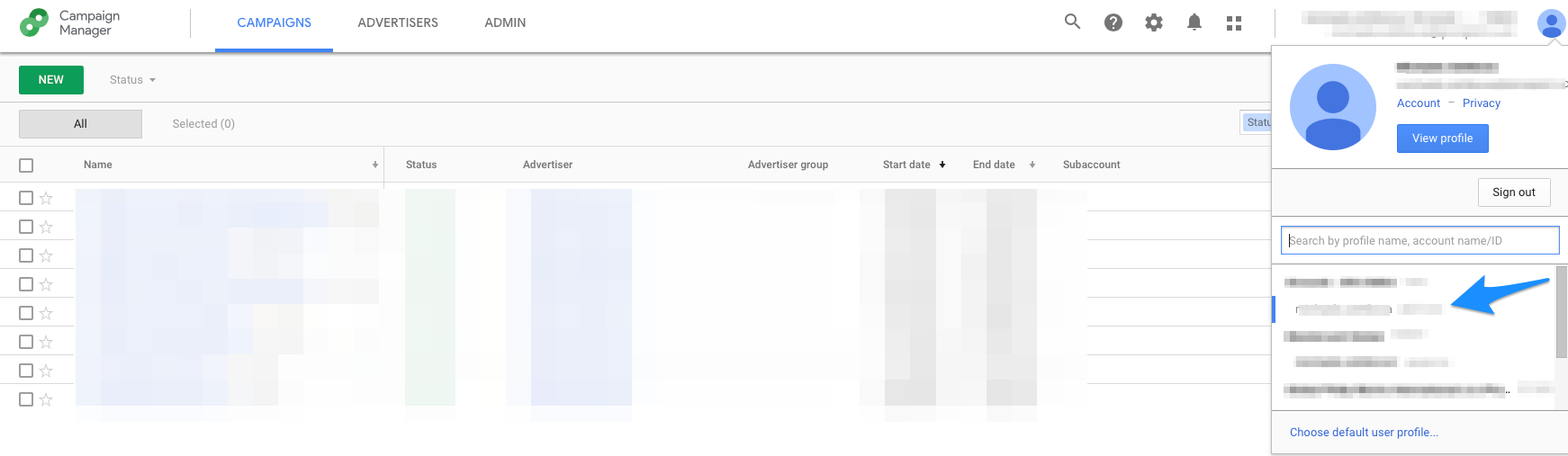Switch to the Advertisers tab

[398, 22]
